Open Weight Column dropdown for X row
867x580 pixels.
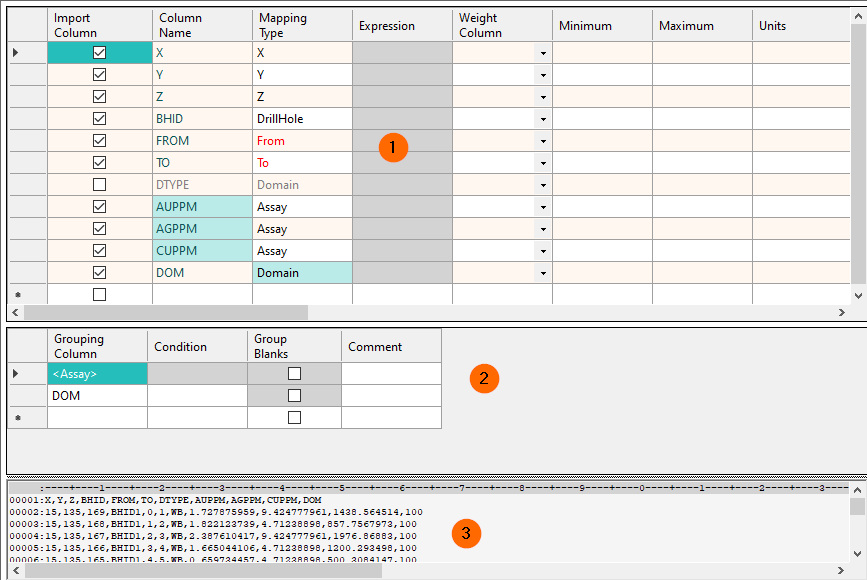tap(543, 53)
